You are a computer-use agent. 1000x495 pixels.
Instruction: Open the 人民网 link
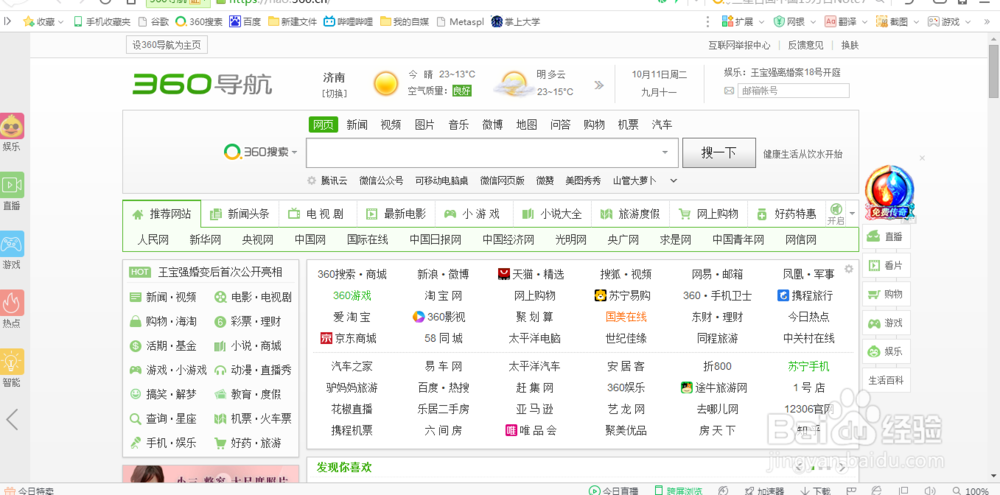pyautogui.click(x=153, y=240)
